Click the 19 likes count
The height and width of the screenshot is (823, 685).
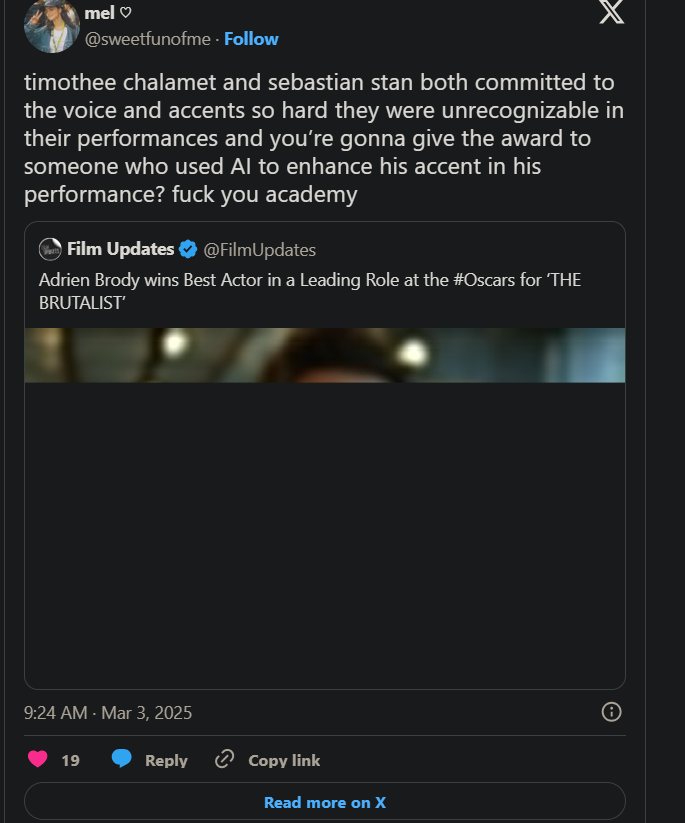pyautogui.click(x=70, y=760)
